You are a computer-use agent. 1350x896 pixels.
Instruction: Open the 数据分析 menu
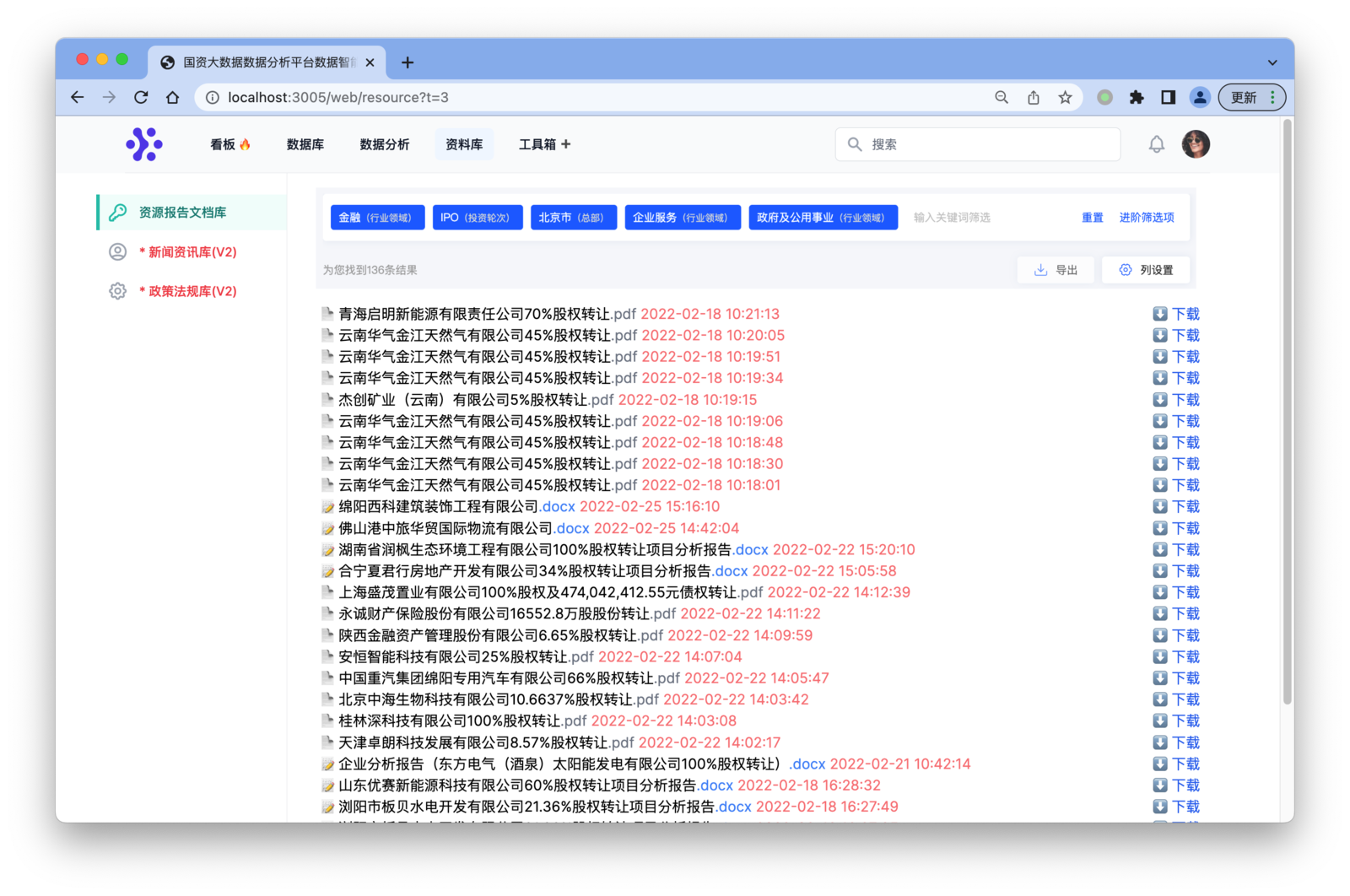(x=385, y=144)
